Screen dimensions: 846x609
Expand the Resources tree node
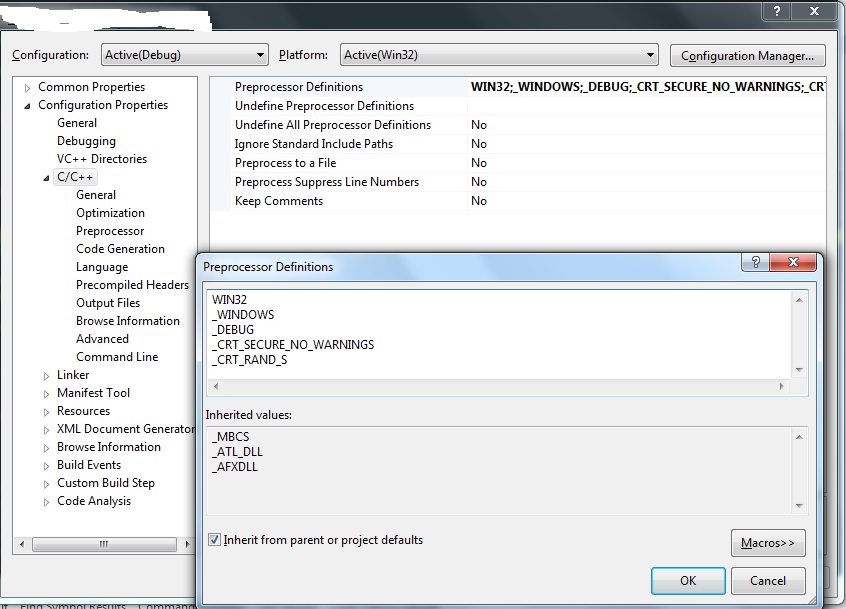coord(46,412)
